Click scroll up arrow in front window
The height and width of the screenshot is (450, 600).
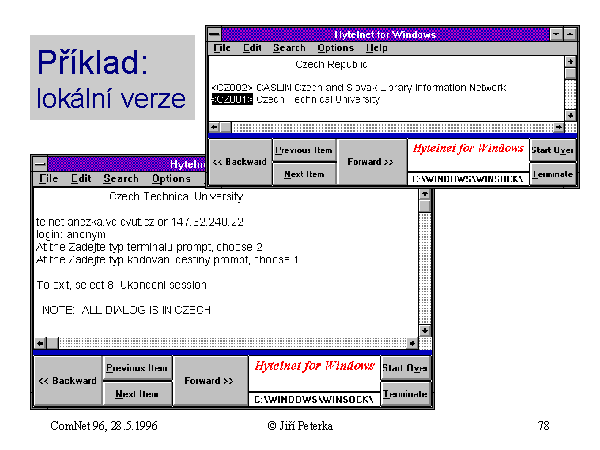click(571, 62)
